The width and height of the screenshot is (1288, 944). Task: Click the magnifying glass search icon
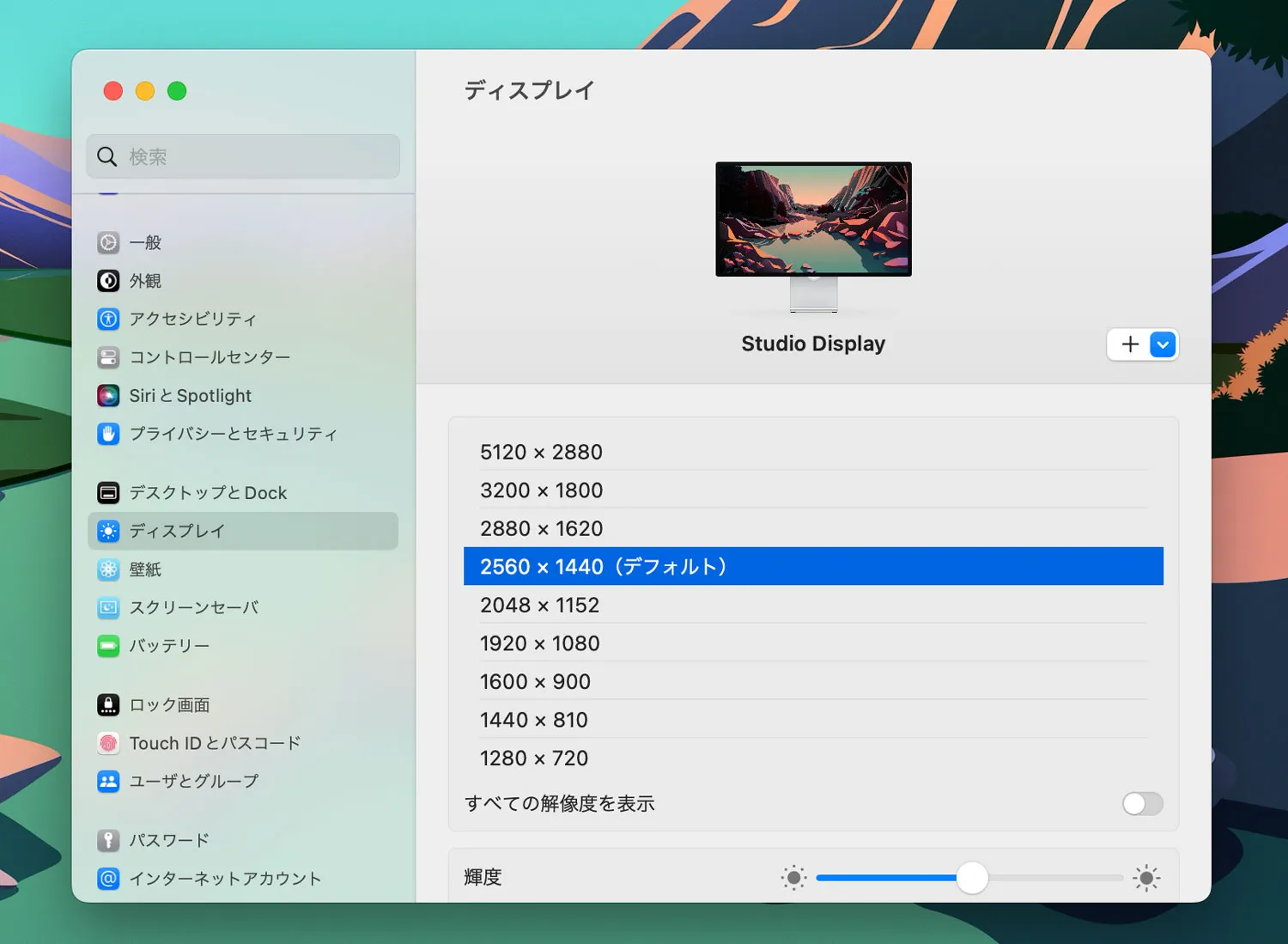point(107,156)
